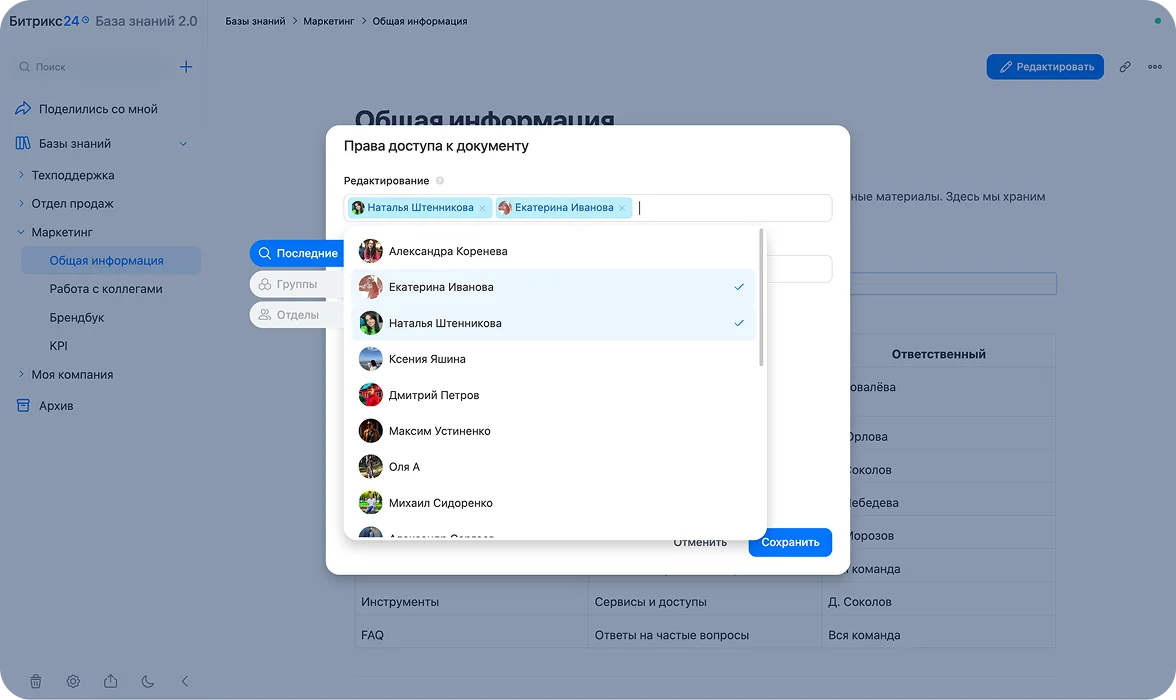The height and width of the screenshot is (700, 1176).
Task: Switch to the Группы tab
Action: coord(296,284)
